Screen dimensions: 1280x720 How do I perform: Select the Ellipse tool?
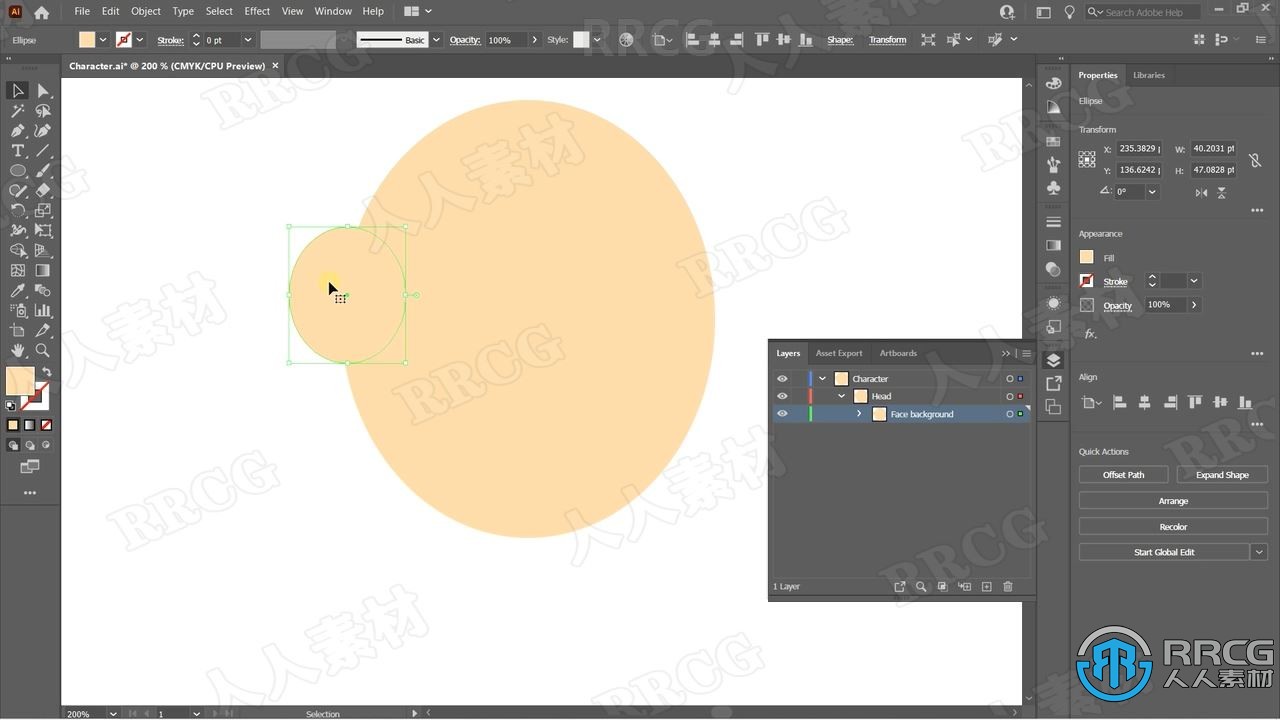point(18,171)
